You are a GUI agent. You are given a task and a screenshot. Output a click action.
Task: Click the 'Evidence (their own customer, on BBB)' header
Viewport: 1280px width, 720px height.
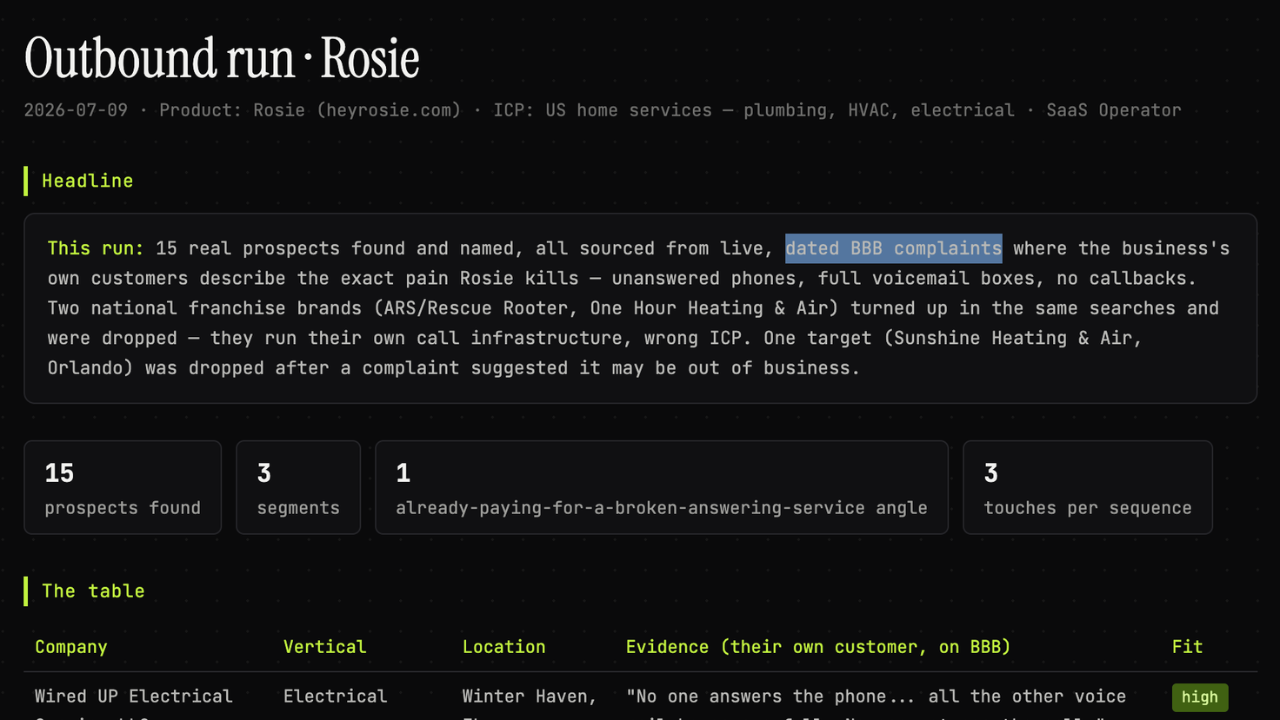[x=818, y=647]
